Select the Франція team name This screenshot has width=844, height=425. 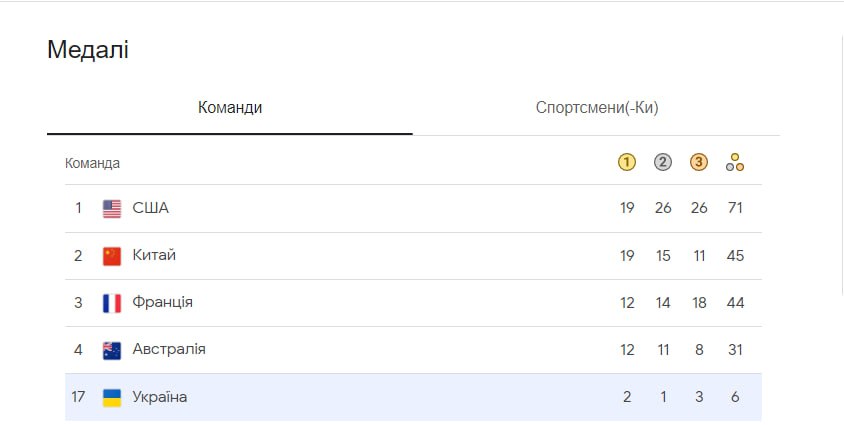(x=163, y=302)
